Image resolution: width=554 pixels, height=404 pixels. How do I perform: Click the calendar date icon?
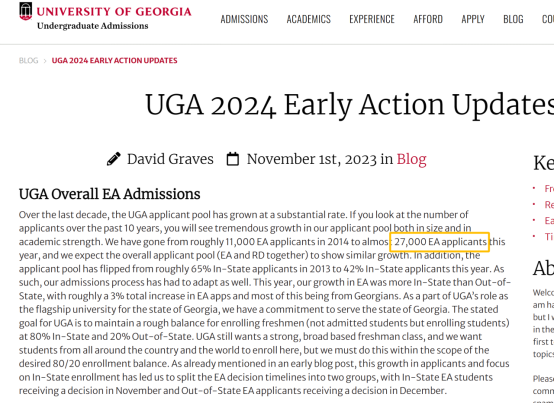[232, 159]
